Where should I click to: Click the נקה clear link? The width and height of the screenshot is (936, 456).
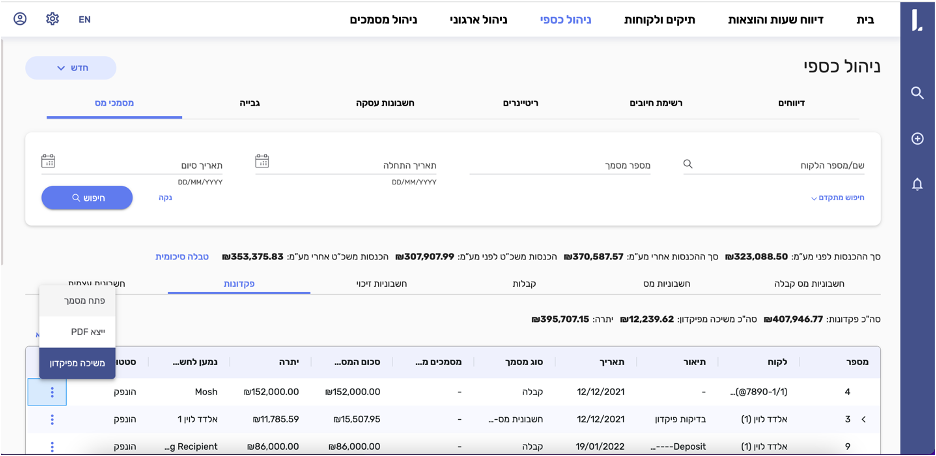pos(166,198)
